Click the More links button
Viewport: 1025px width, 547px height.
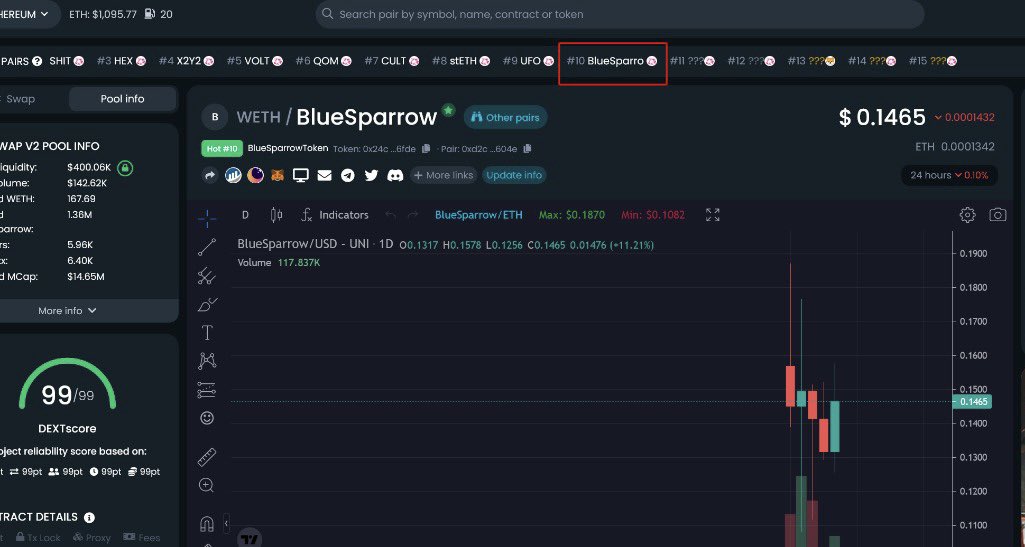443,175
